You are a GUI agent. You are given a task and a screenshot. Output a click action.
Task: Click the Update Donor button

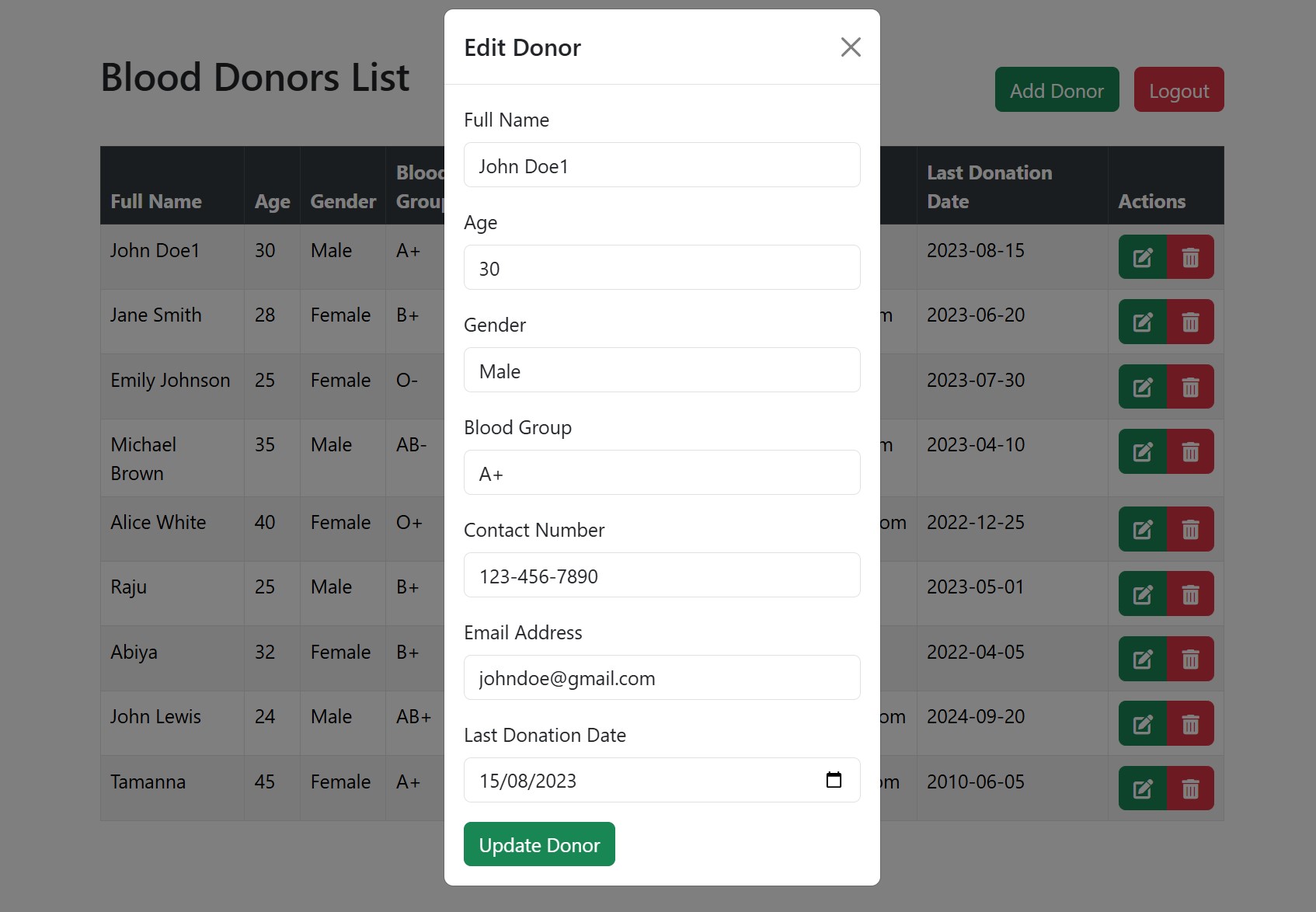pyautogui.click(x=539, y=844)
